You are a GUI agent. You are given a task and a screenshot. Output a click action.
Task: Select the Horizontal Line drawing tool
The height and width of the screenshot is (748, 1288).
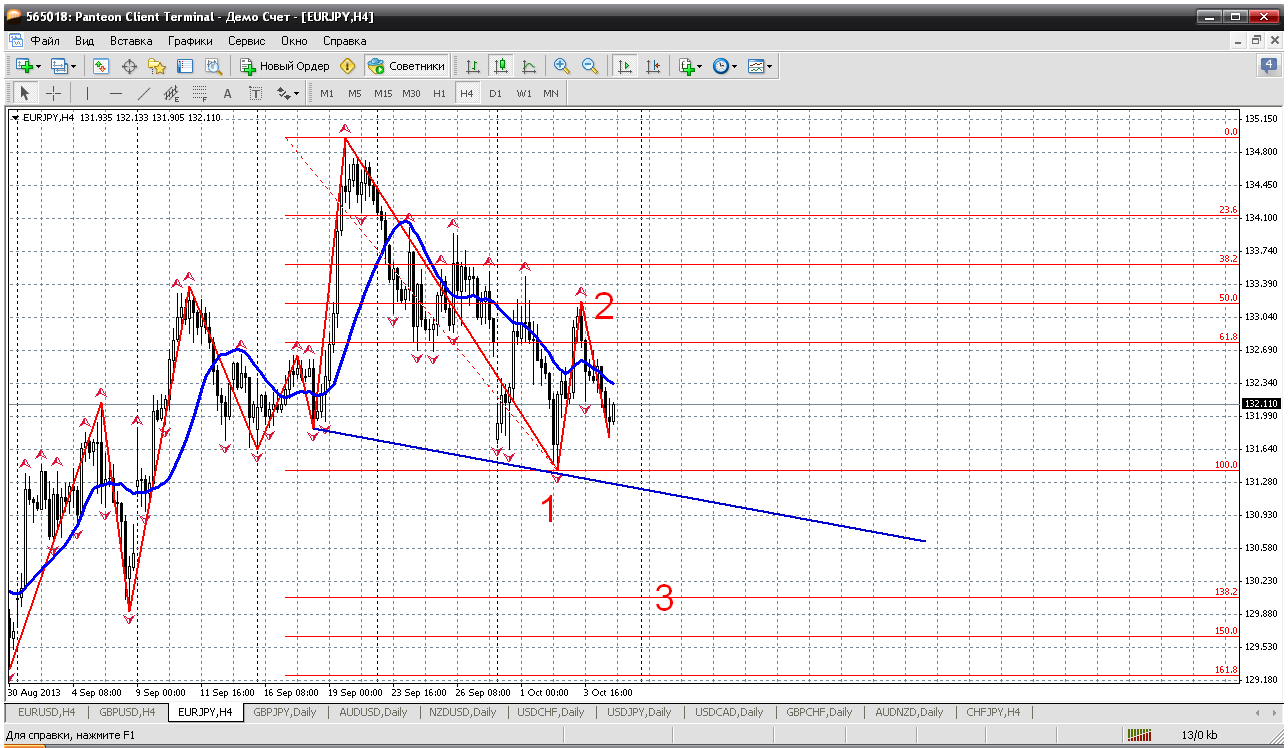click(115, 93)
